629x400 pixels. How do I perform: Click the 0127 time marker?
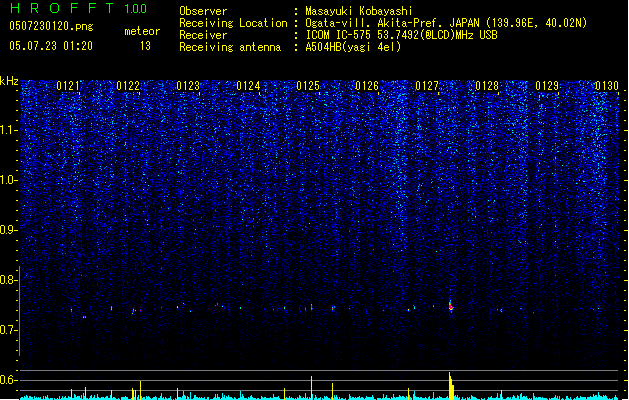point(427,86)
